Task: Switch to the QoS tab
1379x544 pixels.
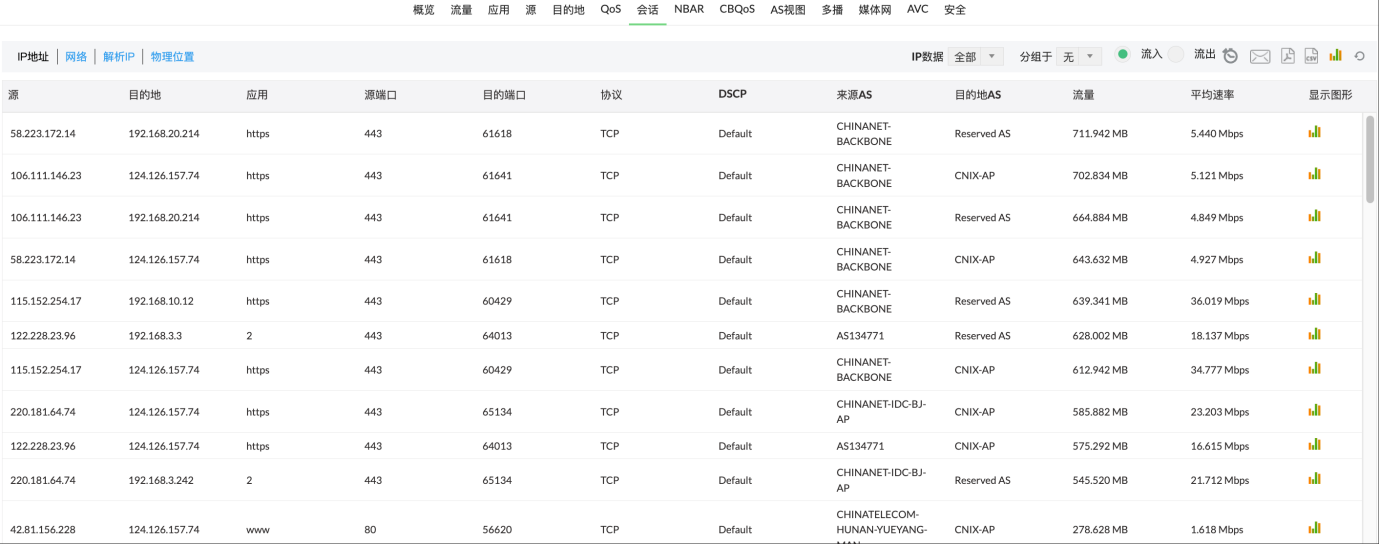Action: pos(611,10)
